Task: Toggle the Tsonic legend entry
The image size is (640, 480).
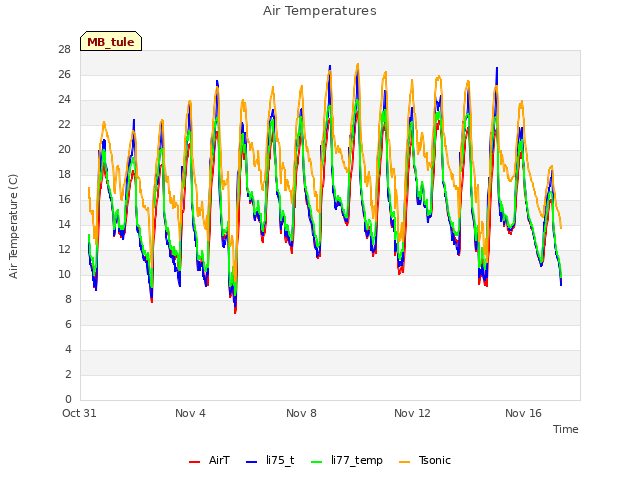Action: (x=424, y=461)
